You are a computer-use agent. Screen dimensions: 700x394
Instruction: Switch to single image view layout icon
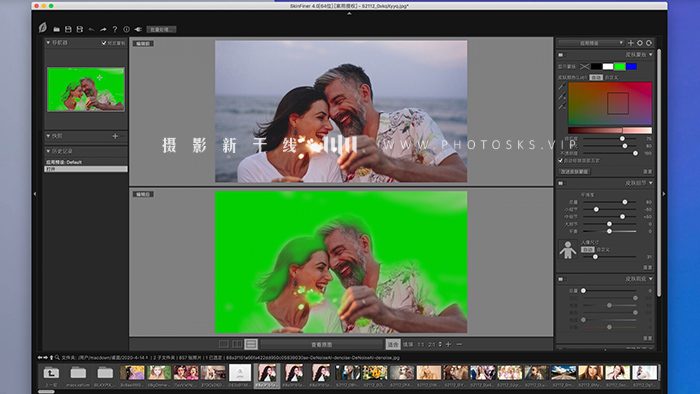click(x=224, y=344)
